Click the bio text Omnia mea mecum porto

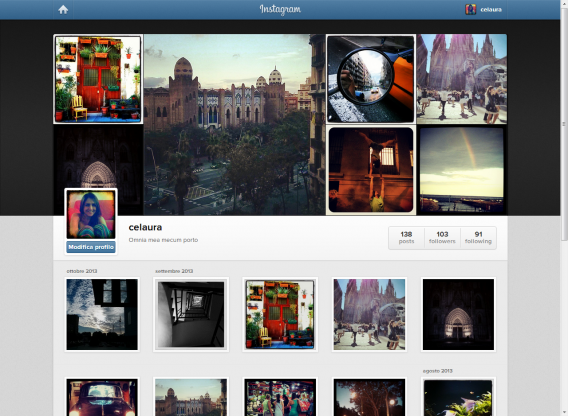163,240
